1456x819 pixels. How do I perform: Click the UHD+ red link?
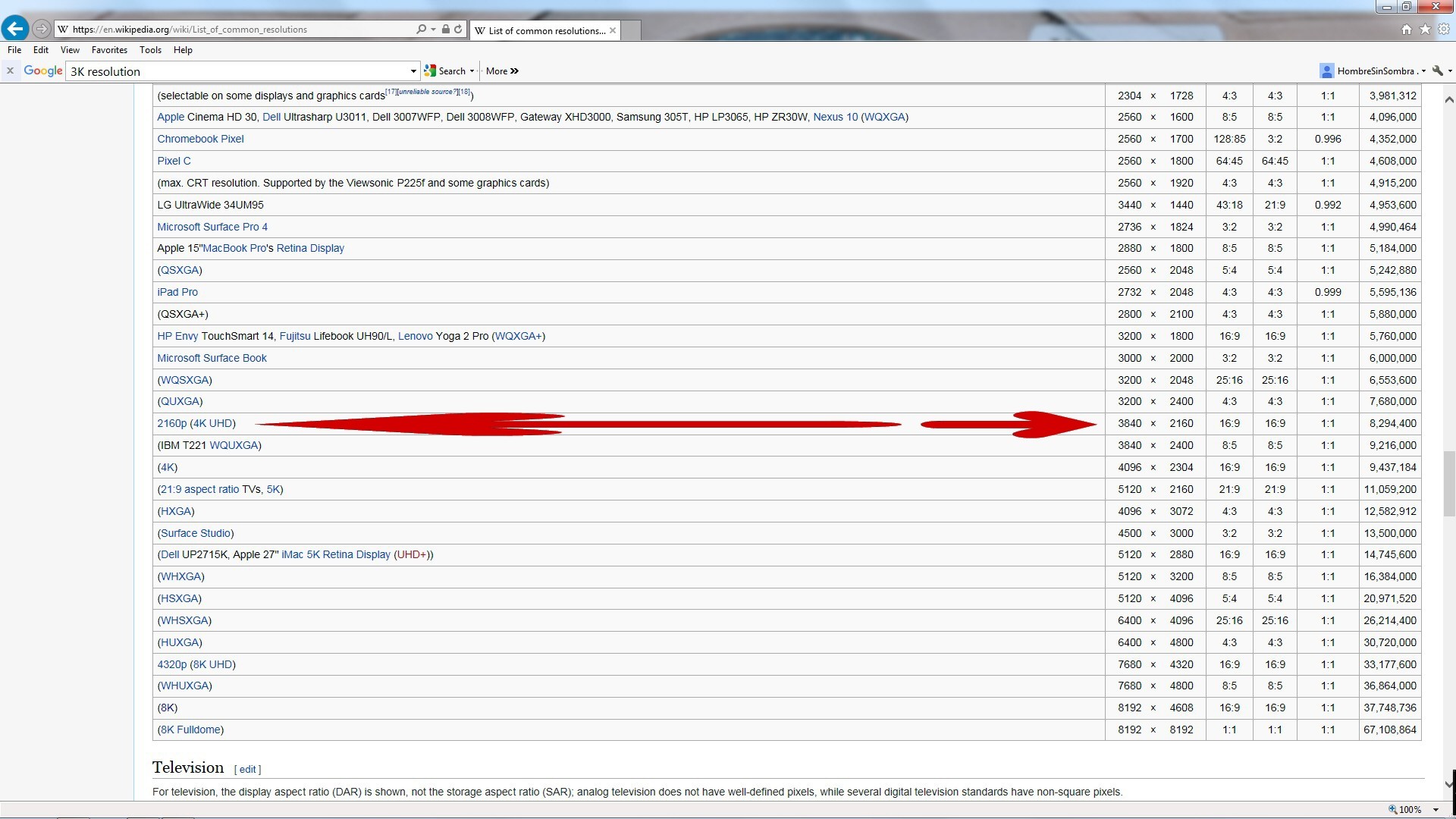pos(412,554)
